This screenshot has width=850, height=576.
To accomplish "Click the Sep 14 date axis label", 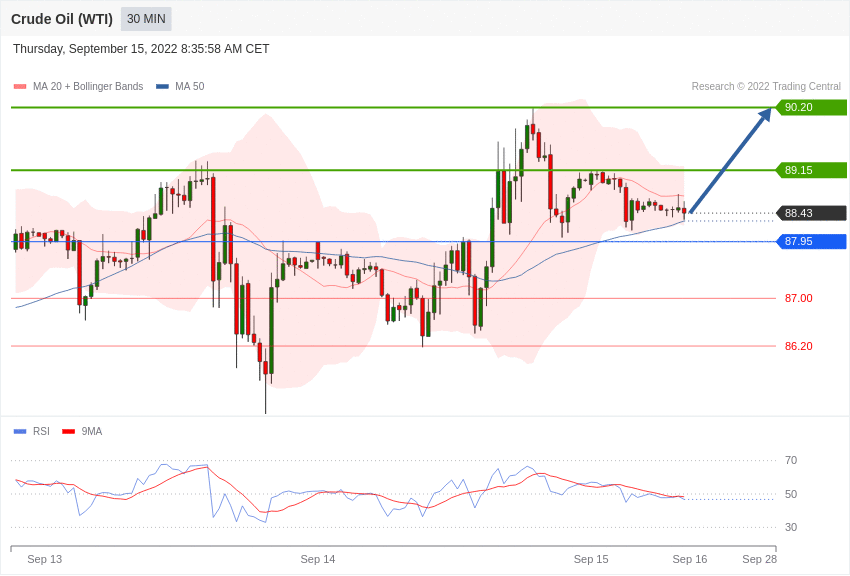I will pos(318,559).
